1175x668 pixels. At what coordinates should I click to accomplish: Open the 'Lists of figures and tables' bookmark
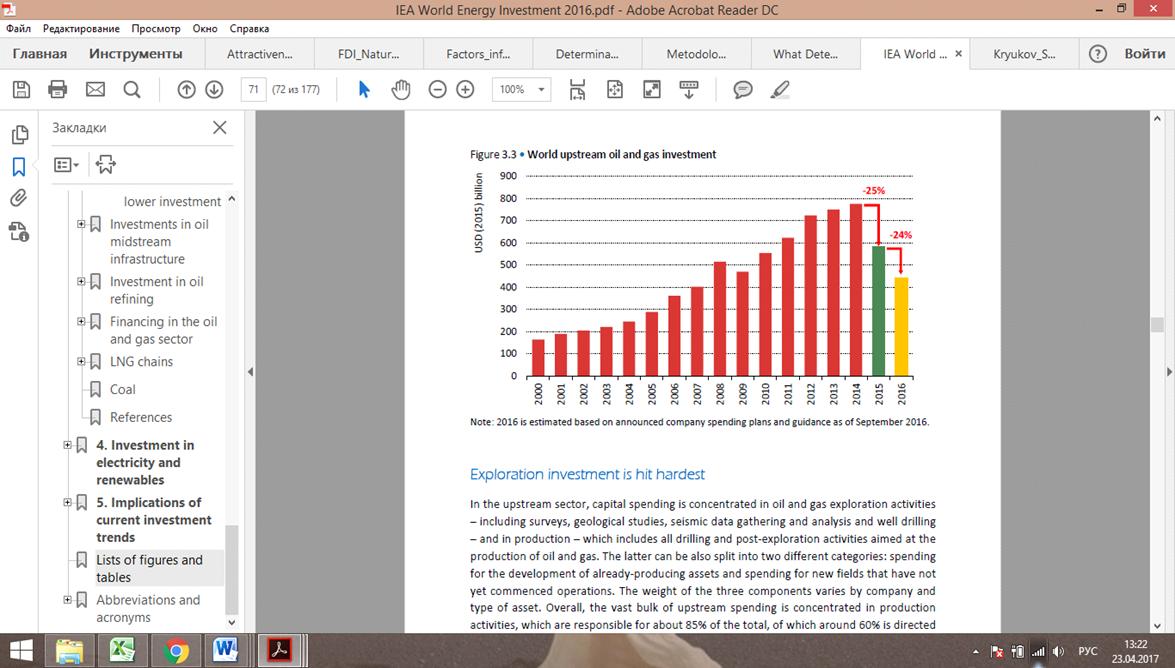pos(149,569)
